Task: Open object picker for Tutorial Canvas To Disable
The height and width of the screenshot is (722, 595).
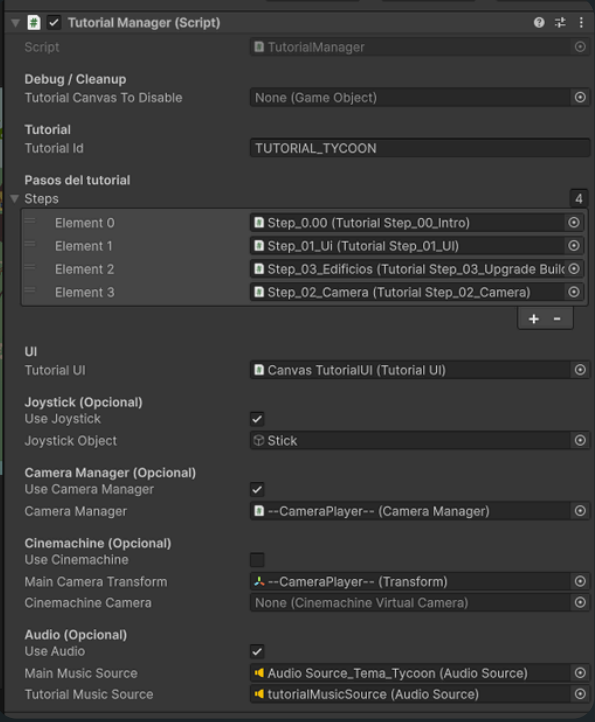Action: [580, 97]
